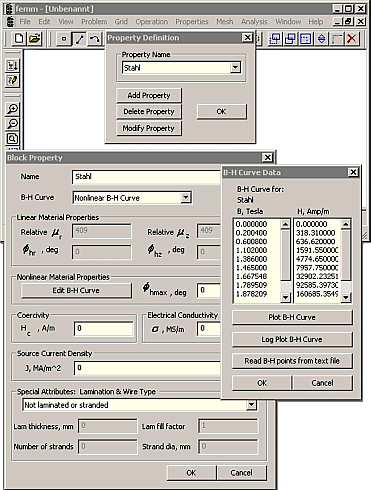Screen dimensions: 371x490
Task: Open the Window menu
Action: pyautogui.click(x=288, y=22)
